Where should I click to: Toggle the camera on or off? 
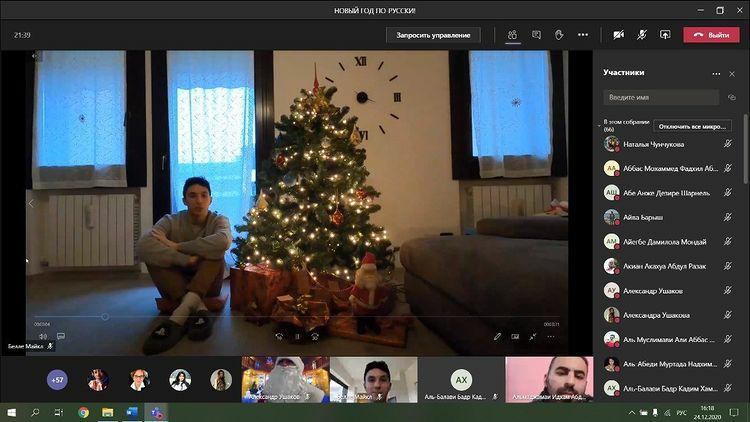pos(619,35)
